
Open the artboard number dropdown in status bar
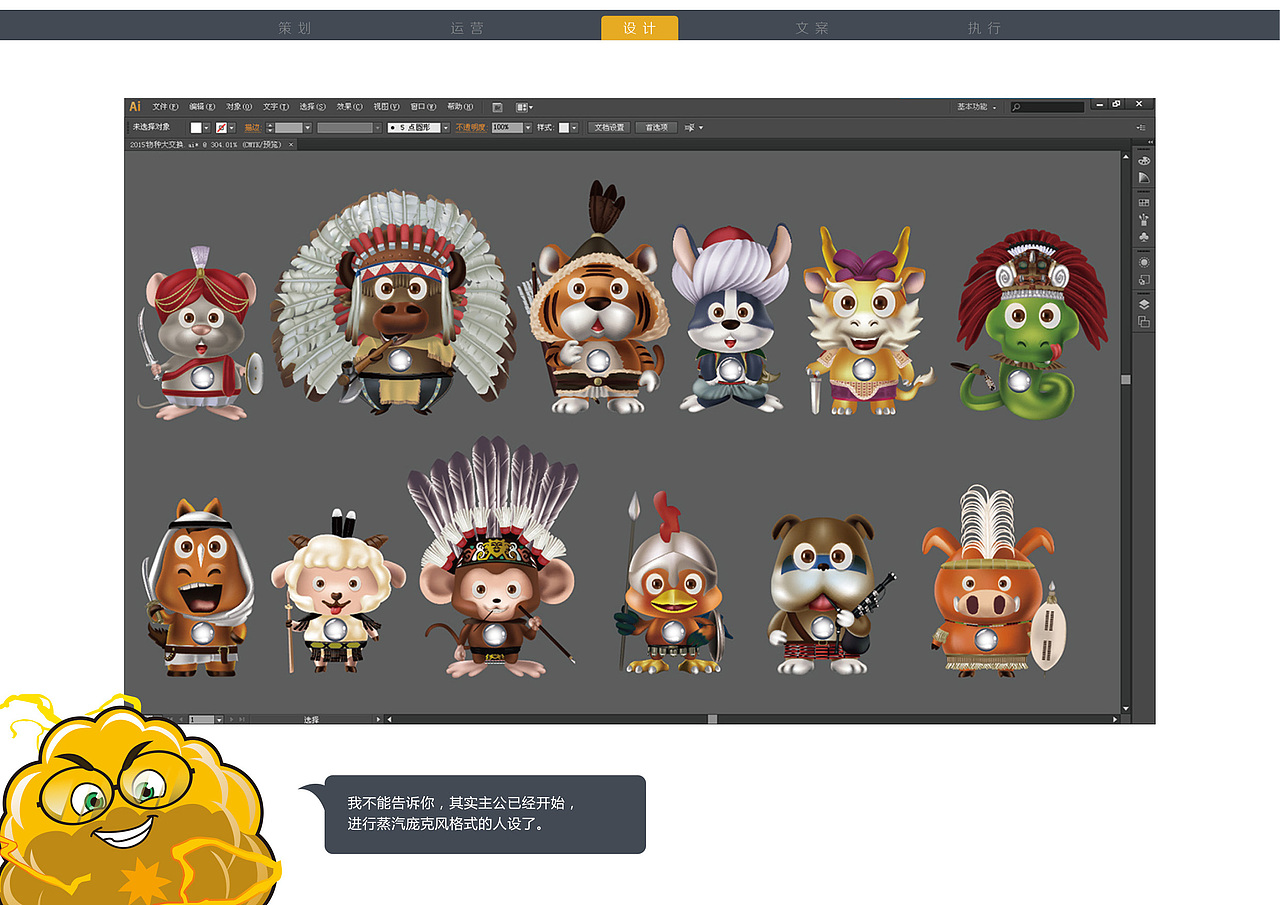[x=219, y=719]
